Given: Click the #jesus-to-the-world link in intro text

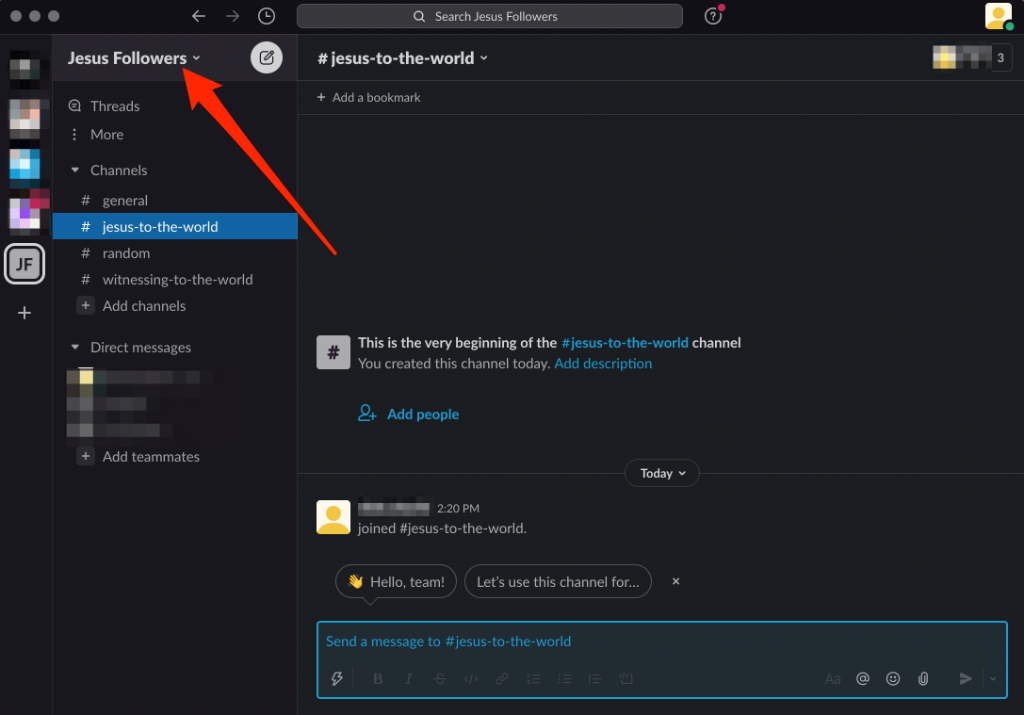Looking at the screenshot, I should click(x=625, y=342).
